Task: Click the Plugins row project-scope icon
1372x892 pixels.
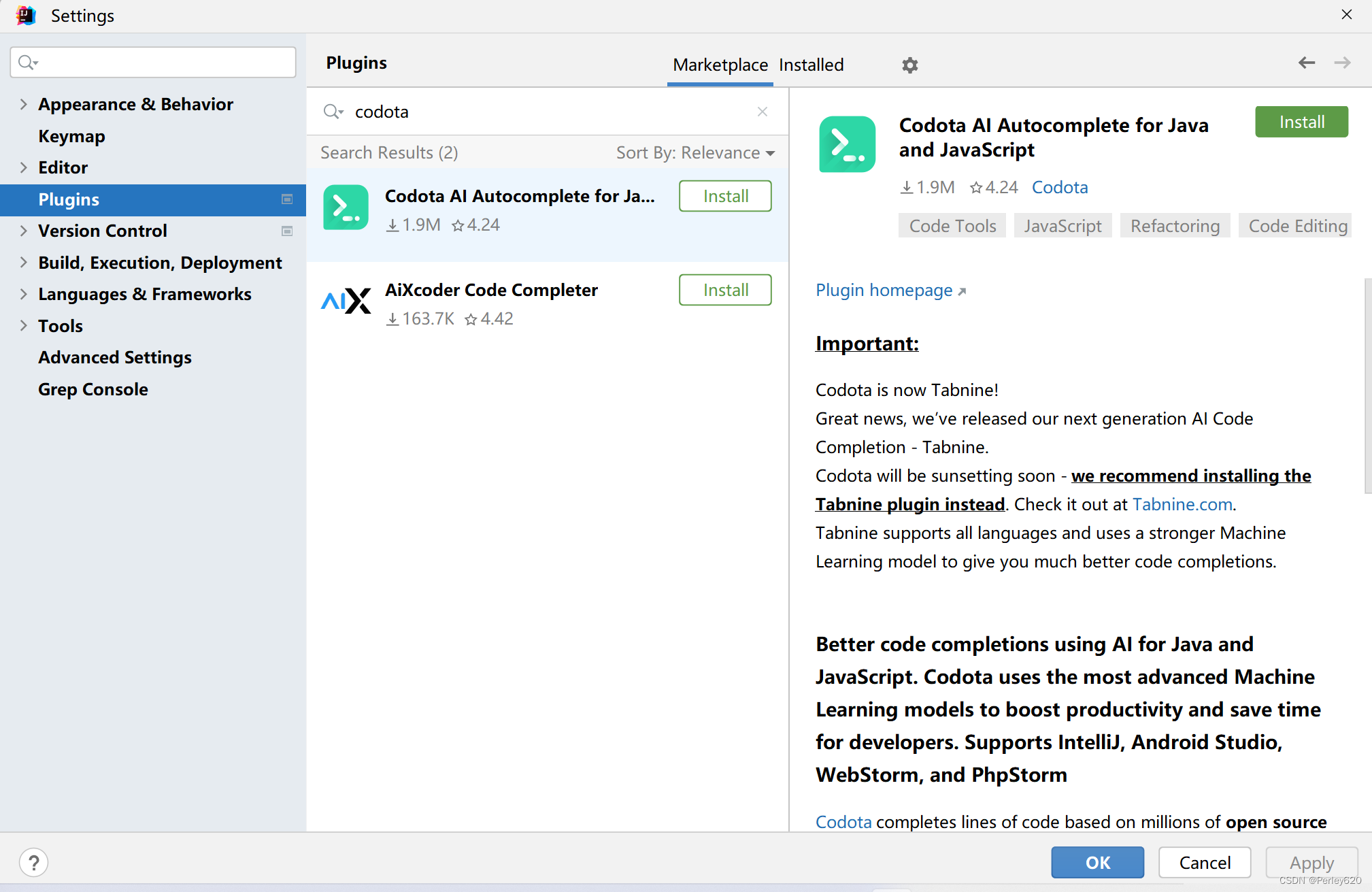Action: tap(287, 199)
